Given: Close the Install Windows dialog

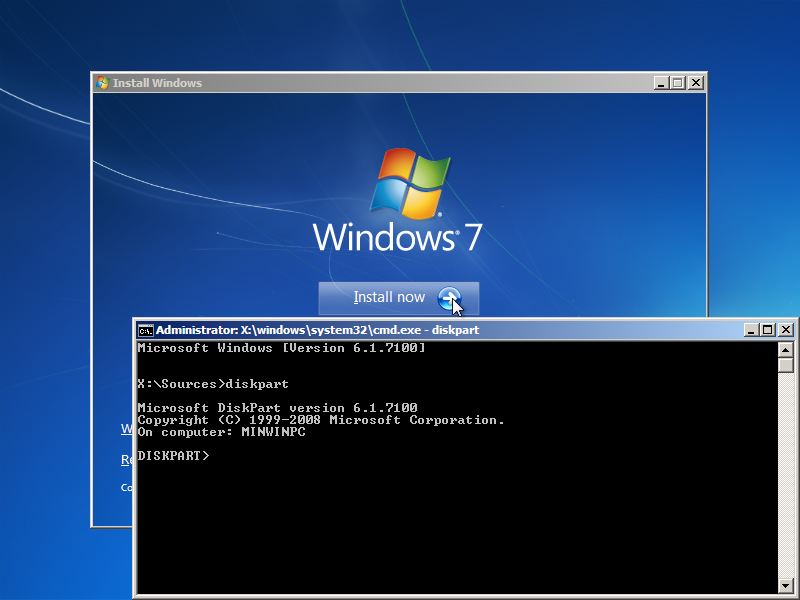Looking at the screenshot, I should [696, 83].
